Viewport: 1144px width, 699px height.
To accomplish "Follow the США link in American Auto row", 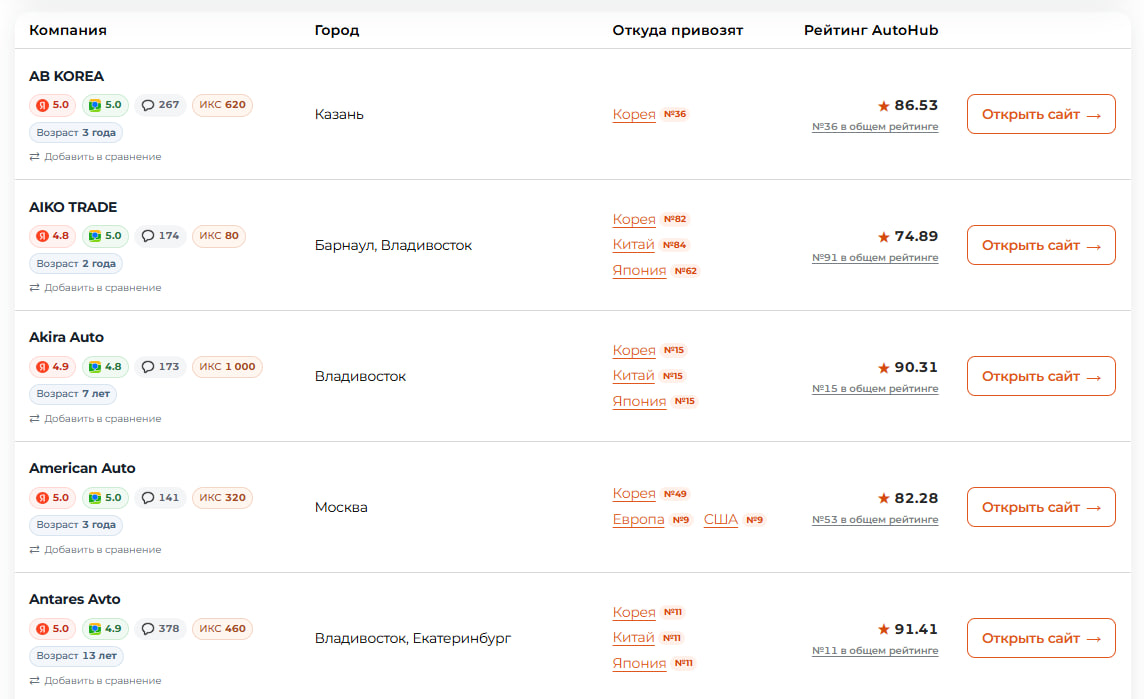I will click(x=721, y=520).
